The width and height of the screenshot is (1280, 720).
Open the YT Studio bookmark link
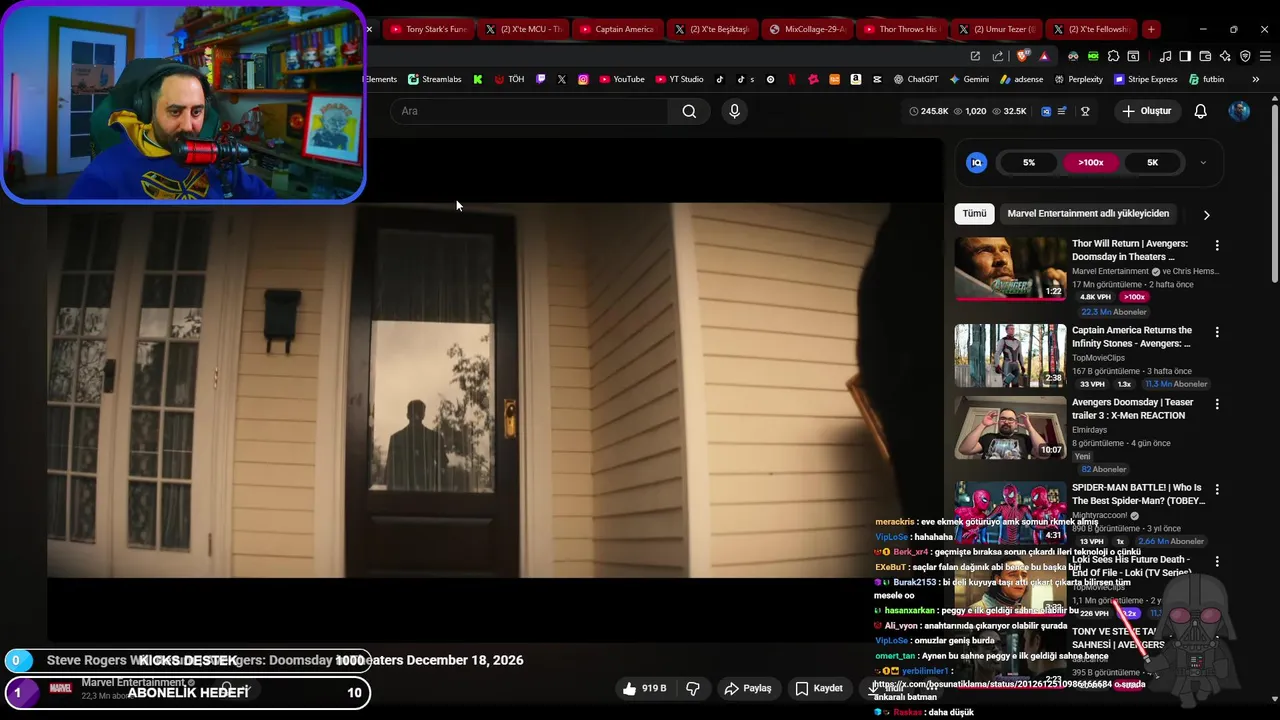pos(679,79)
